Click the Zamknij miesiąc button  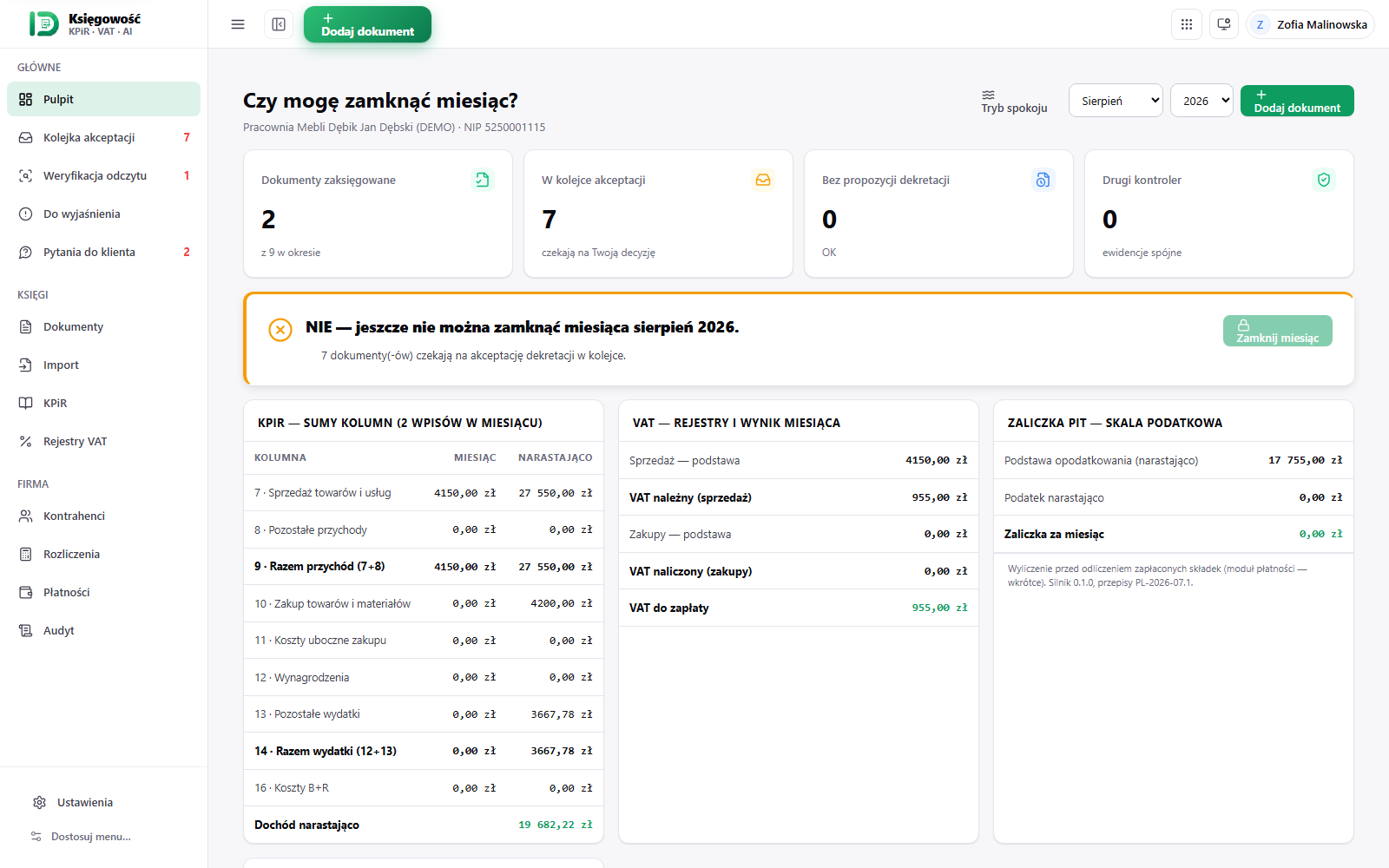1277,331
